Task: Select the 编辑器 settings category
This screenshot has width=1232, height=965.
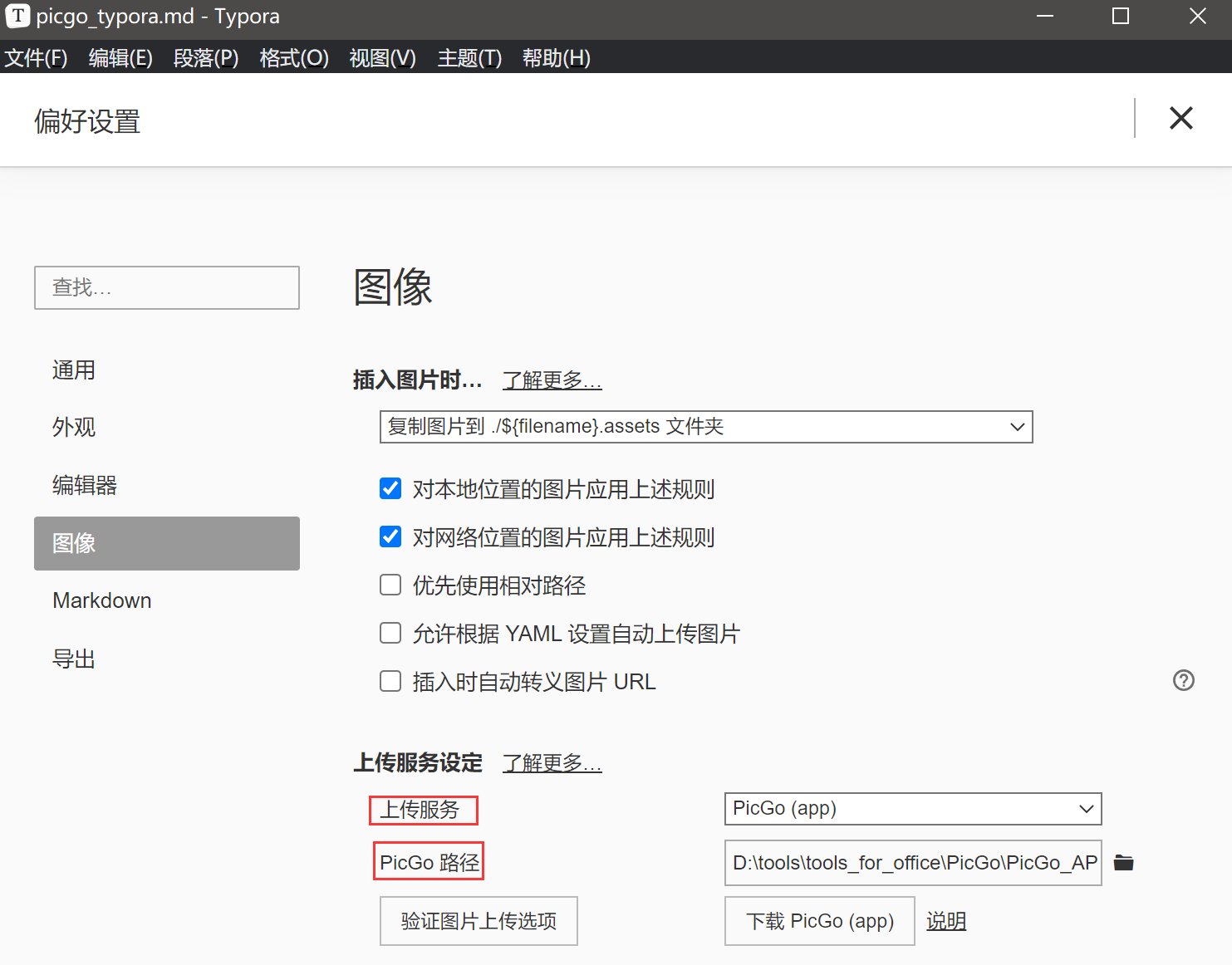Action: click(x=167, y=485)
